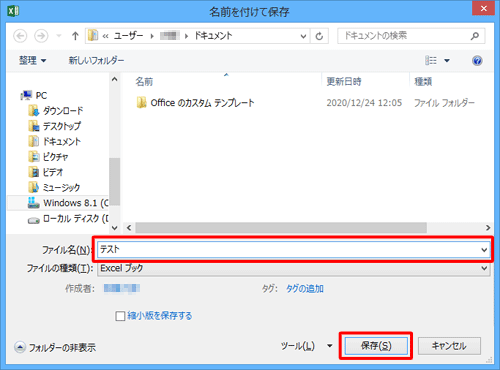Select the ローカル ディスク drive
Image resolution: width=500 pixels, height=370 pixels.
pos(68,219)
